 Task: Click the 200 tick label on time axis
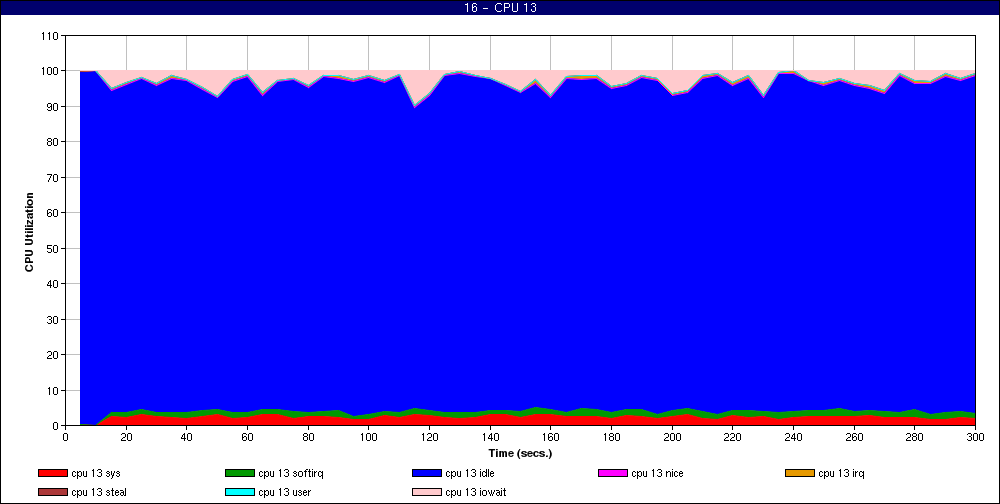point(672,437)
